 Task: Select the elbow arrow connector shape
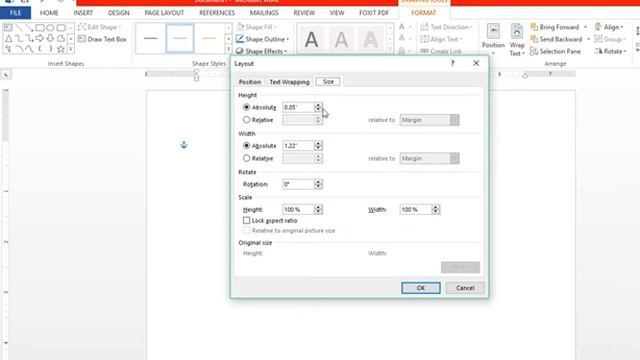(29, 38)
